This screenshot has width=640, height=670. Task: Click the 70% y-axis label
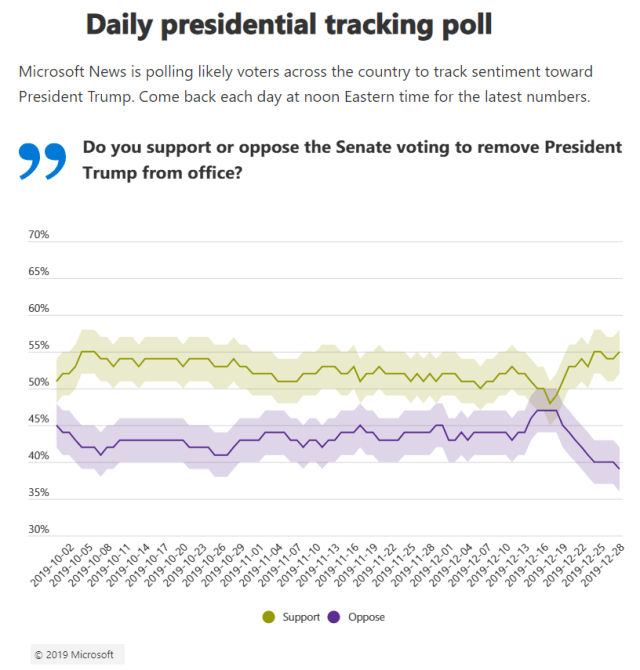click(x=38, y=235)
